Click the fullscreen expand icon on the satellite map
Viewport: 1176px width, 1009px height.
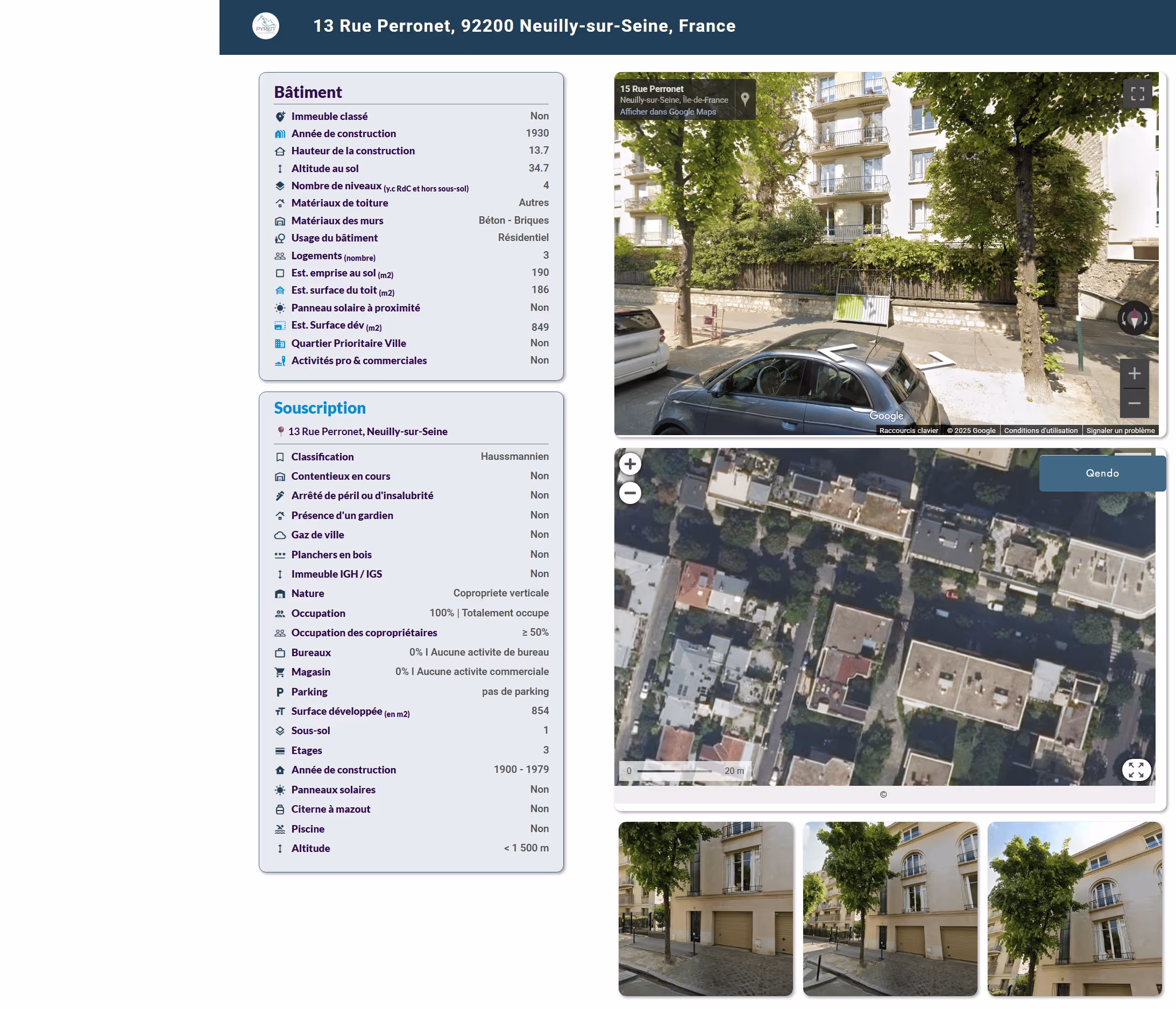click(x=1136, y=770)
